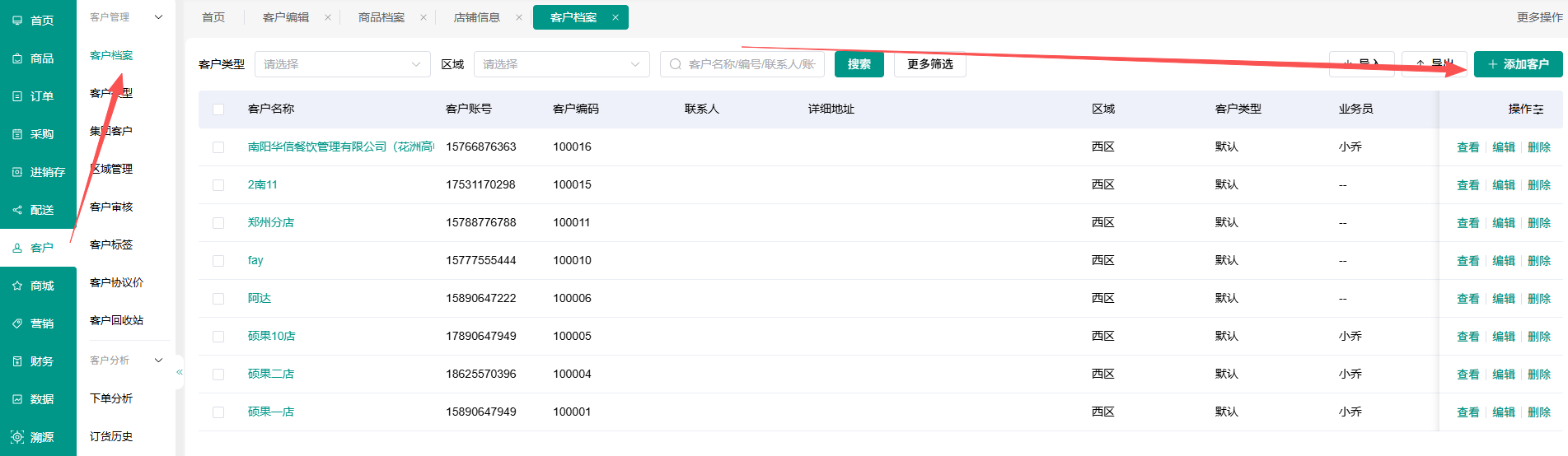This screenshot has width=1568, height=456.
Task: Open the 财务 sidebar module
Action: coord(38,361)
